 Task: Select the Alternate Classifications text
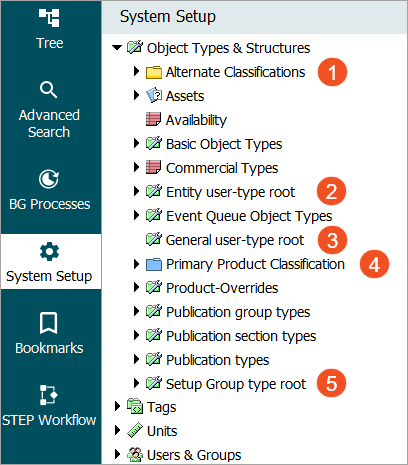point(235,72)
